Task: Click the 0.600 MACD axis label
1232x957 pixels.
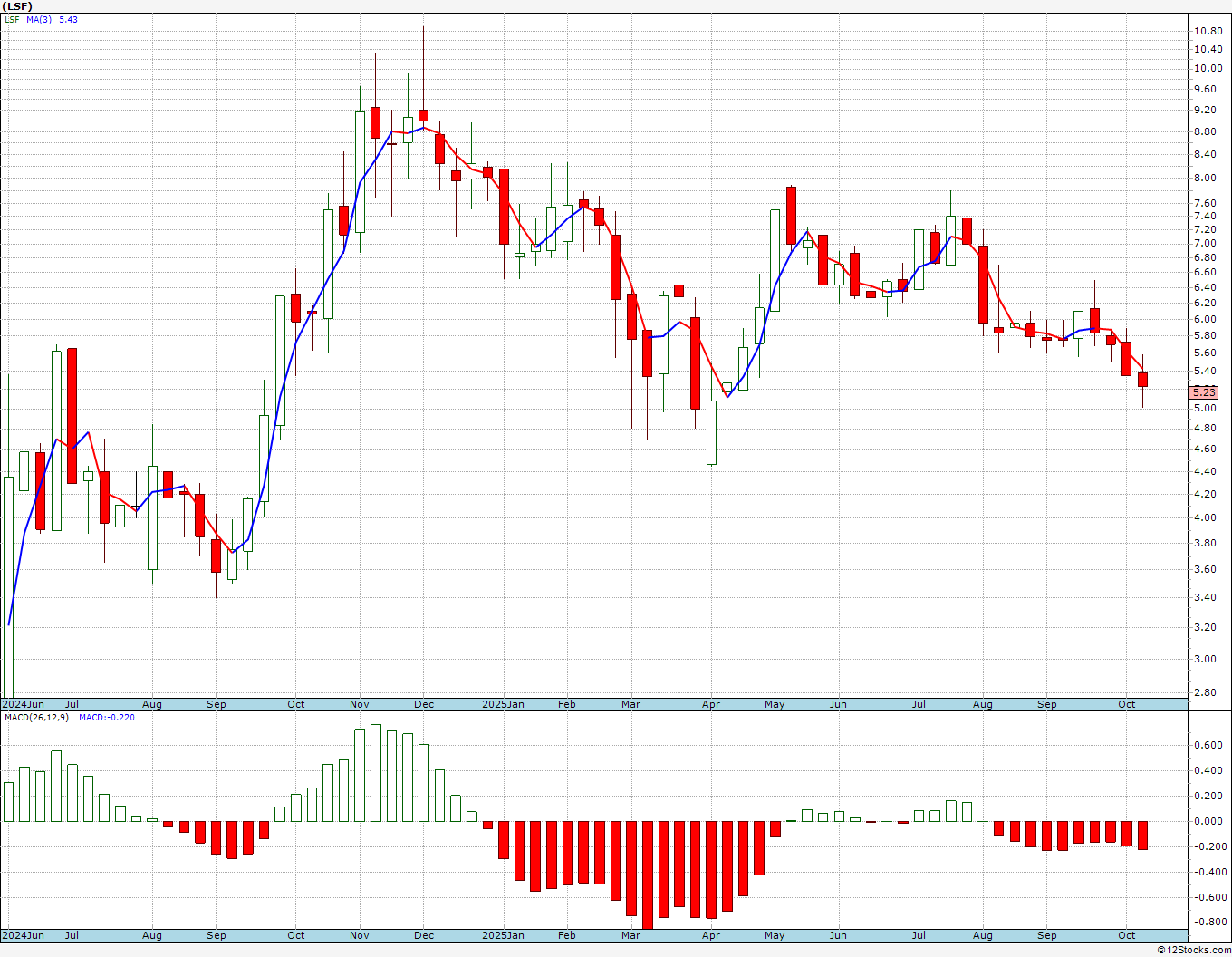Action: [1207, 745]
